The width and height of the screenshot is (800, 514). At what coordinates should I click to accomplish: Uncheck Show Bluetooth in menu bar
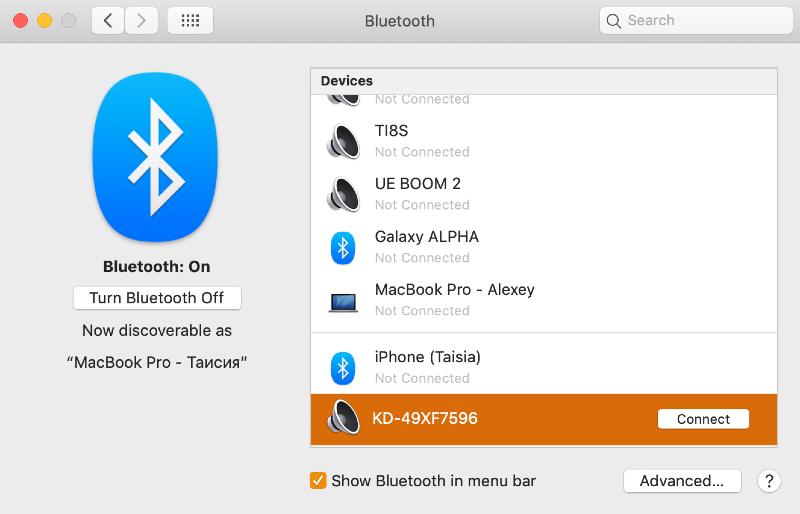pyautogui.click(x=318, y=480)
